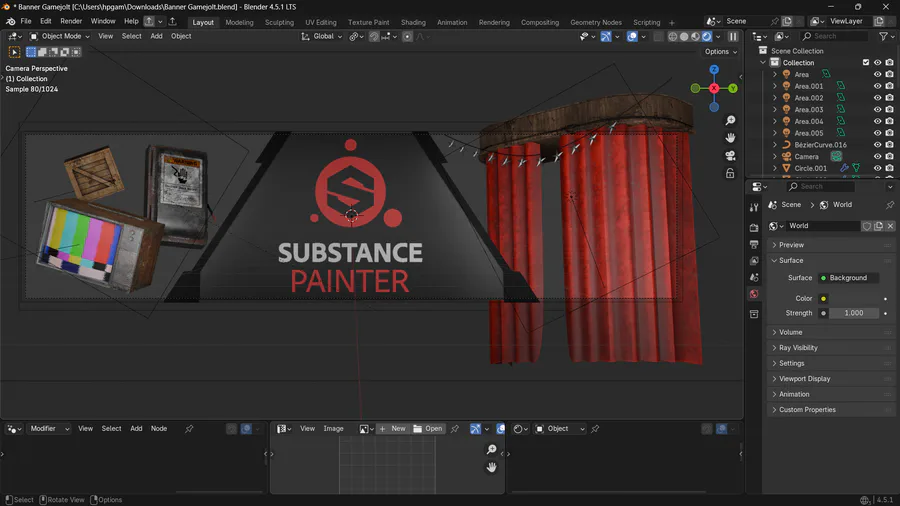This screenshot has height=506, width=900.
Task: Open the Collection properties tab
Action: click(754, 314)
